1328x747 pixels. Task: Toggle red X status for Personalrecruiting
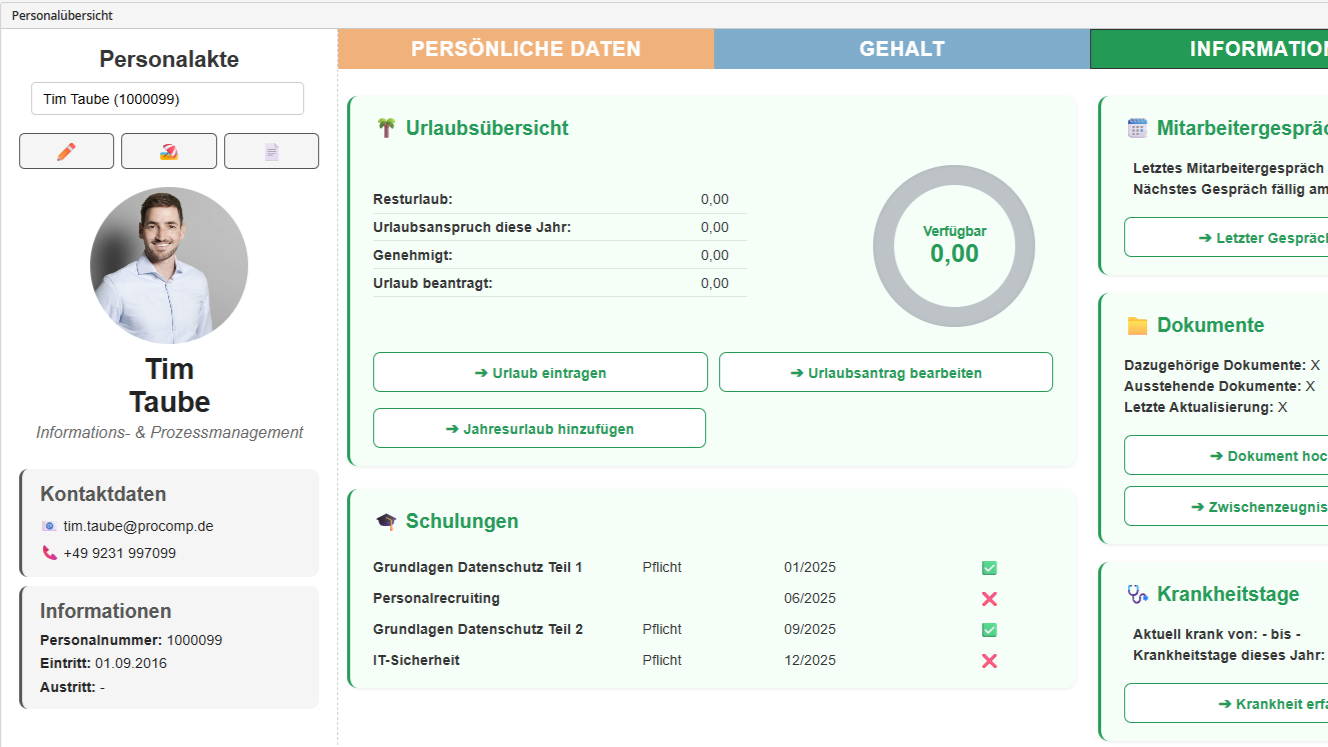pos(989,599)
